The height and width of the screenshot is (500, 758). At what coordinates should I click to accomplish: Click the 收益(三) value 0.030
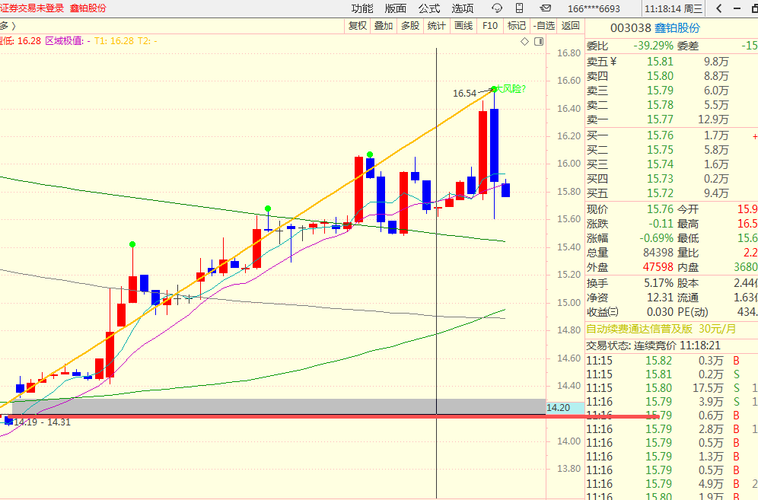pyautogui.click(x=660, y=312)
